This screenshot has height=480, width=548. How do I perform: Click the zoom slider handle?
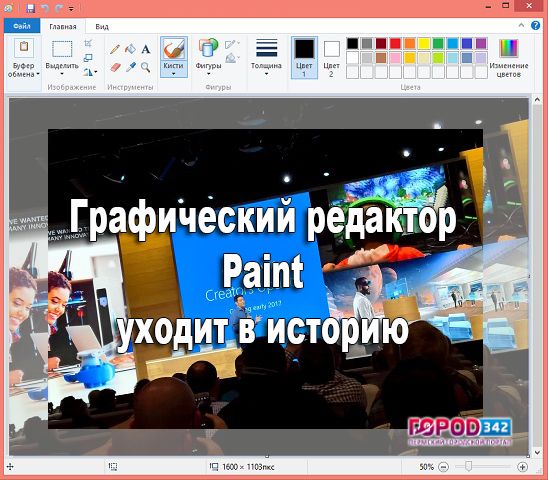tap(468, 466)
